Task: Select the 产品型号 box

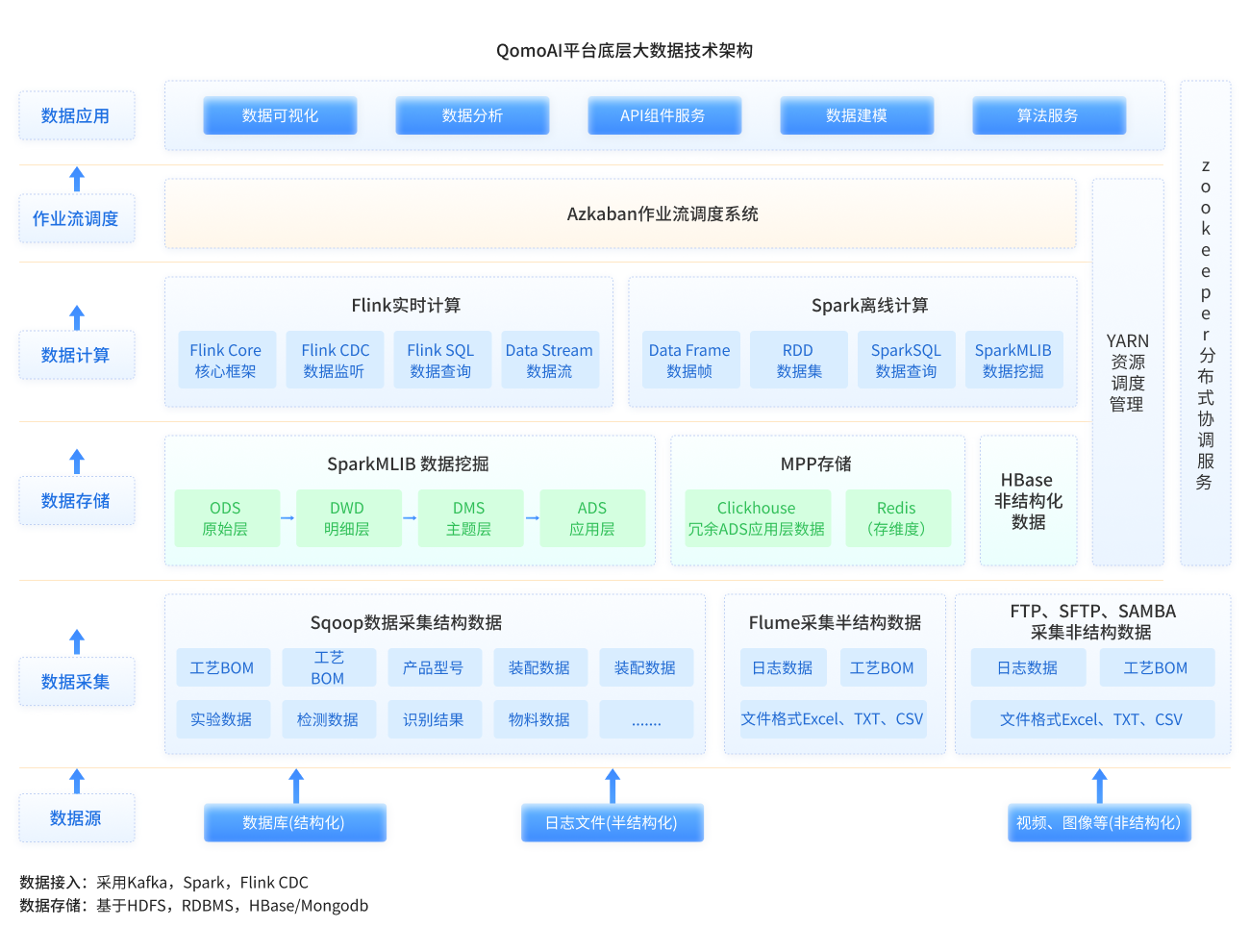Action: pyautogui.click(x=434, y=667)
